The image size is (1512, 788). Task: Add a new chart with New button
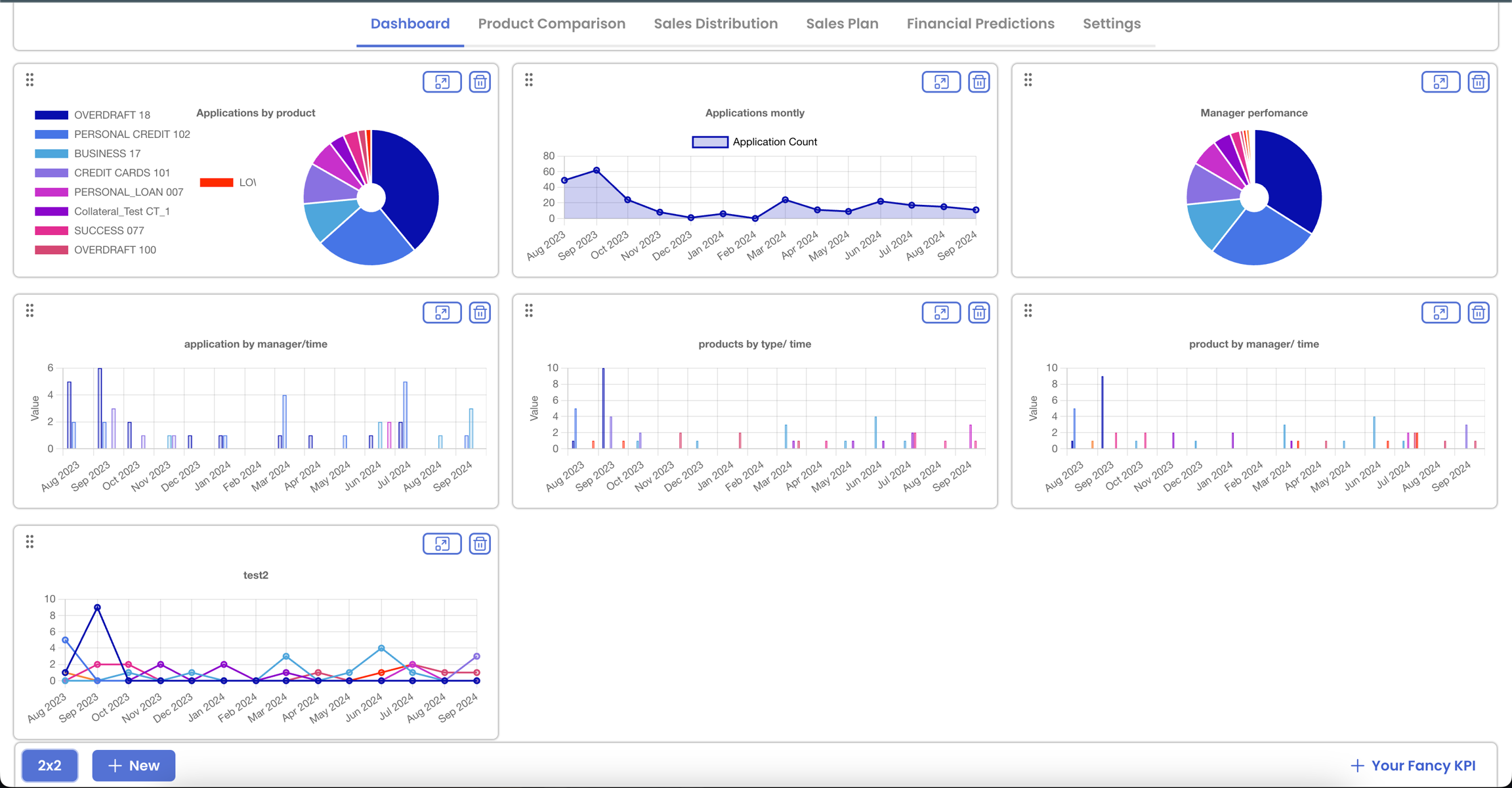click(x=134, y=765)
